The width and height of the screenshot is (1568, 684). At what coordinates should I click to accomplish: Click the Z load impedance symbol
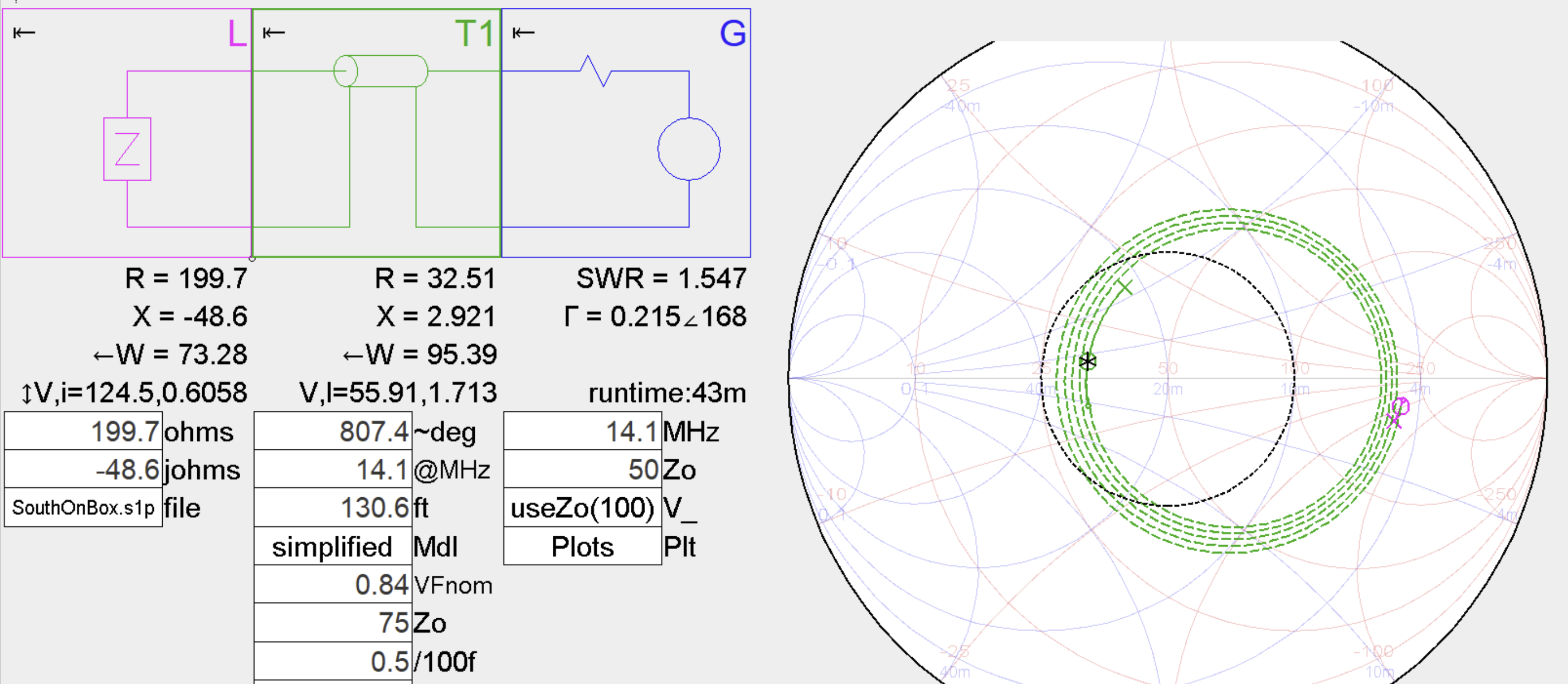(x=126, y=149)
